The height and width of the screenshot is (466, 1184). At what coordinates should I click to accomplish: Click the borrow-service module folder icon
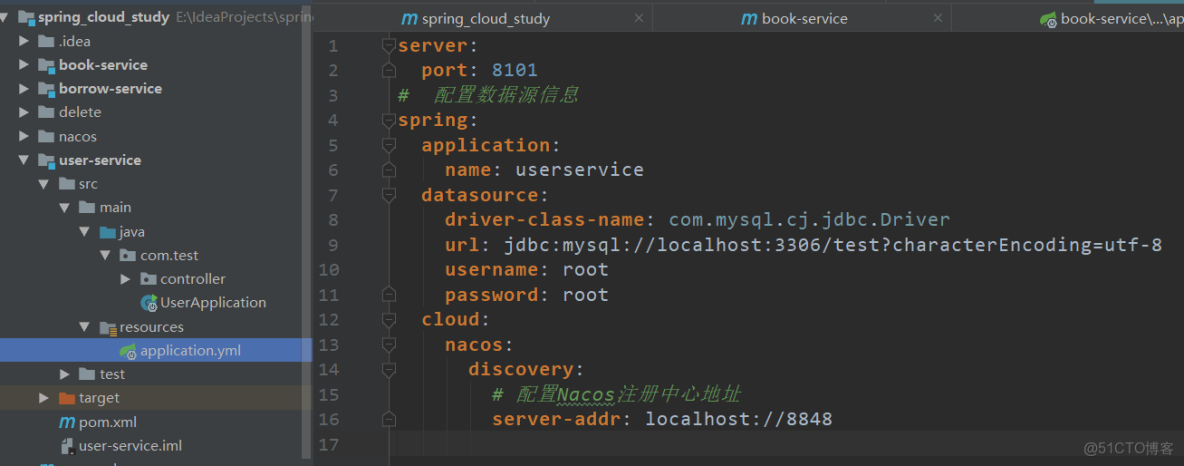(x=46, y=88)
